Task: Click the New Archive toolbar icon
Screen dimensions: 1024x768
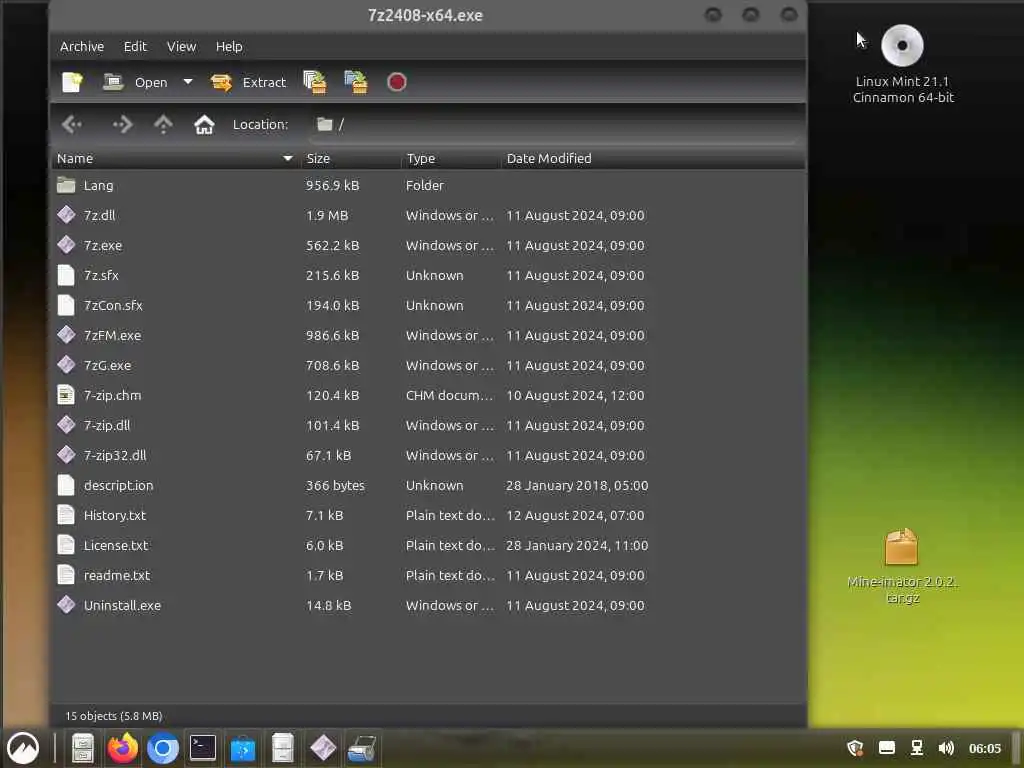Action: click(72, 82)
